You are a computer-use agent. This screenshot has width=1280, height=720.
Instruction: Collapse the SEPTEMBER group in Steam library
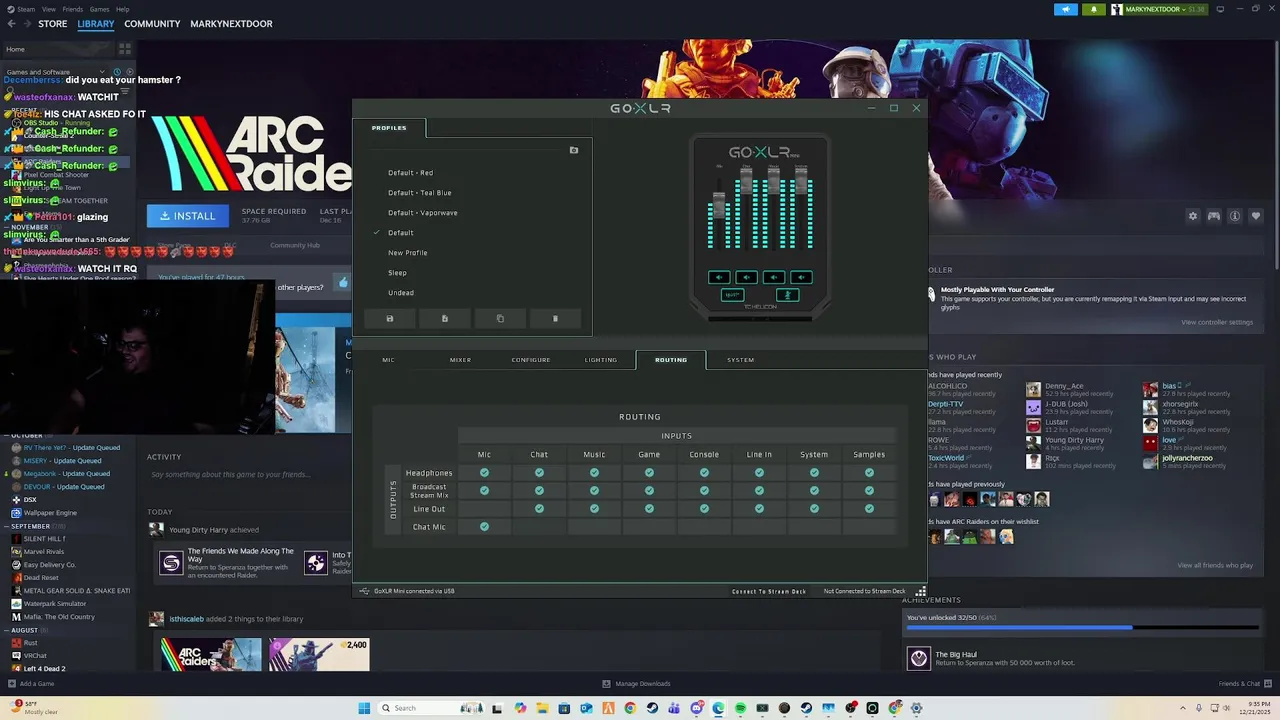(x=7, y=526)
